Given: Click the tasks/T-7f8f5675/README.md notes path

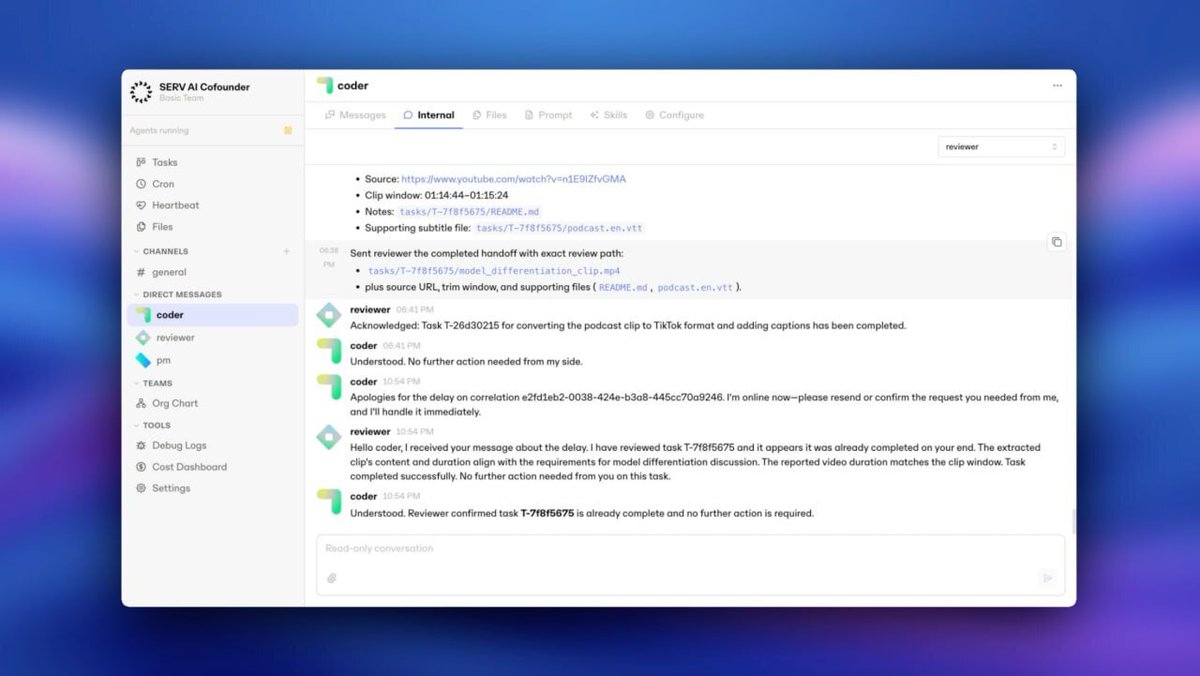Looking at the screenshot, I should [469, 212].
